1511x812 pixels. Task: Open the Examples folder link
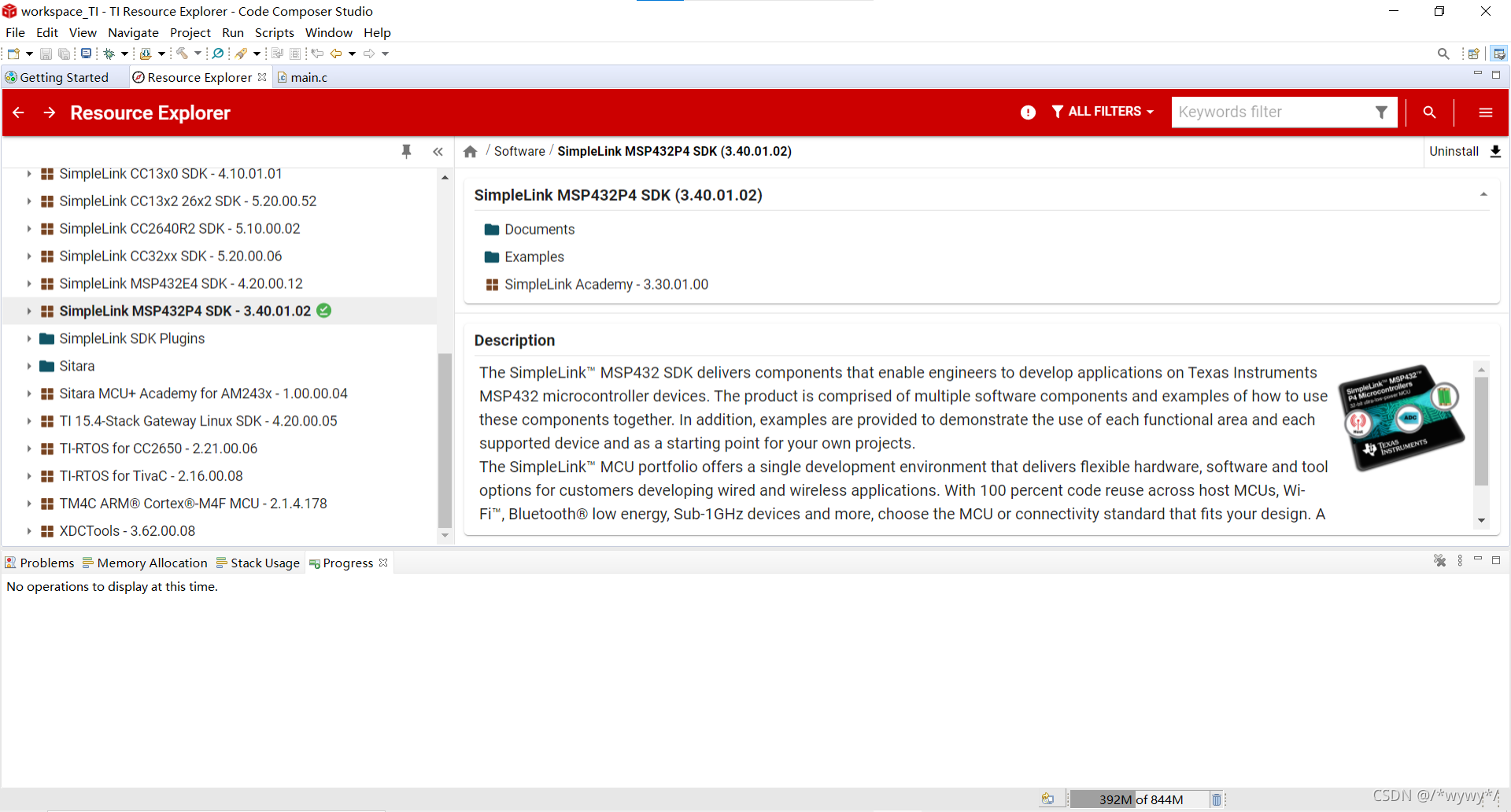(534, 257)
